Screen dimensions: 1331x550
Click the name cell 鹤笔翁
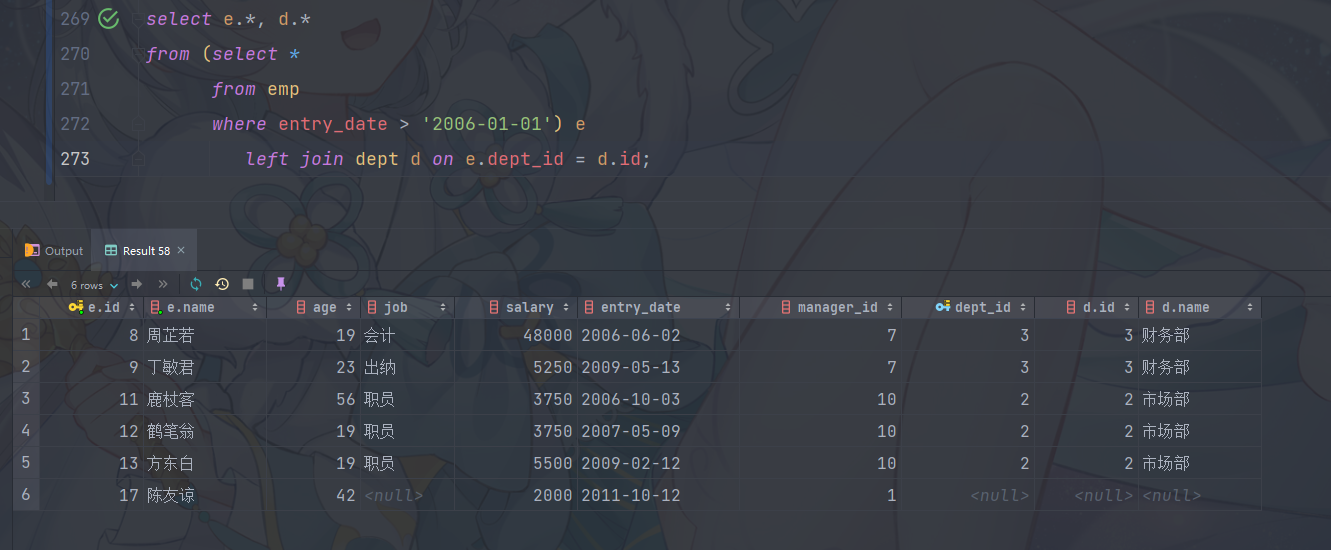click(x=205, y=431)
